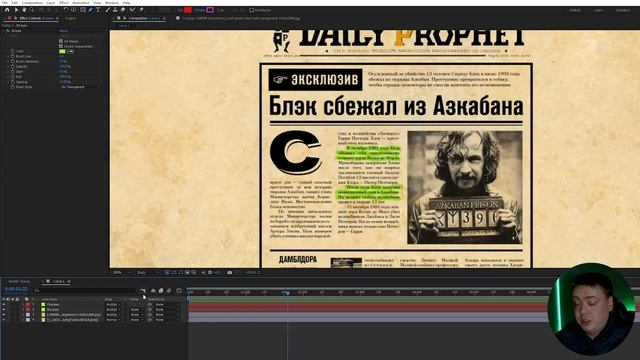Enable motion blur switch in timeline header
This screenshot has height=360, width=640.
point(169,291)
